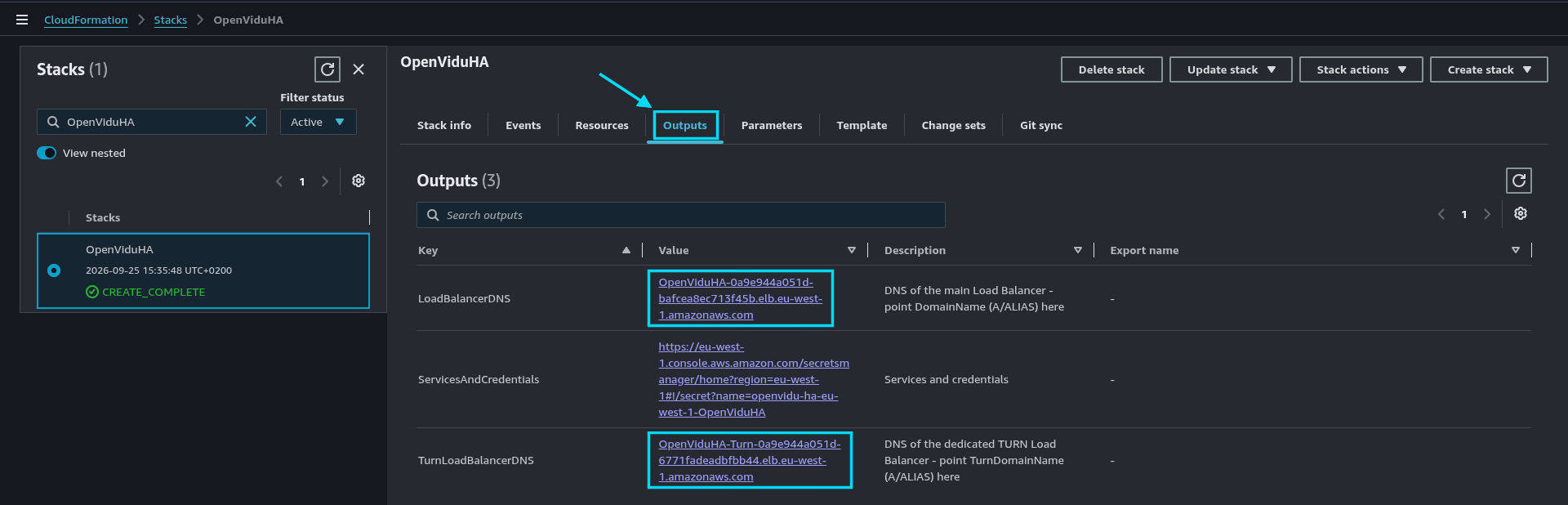This screenshot has width=1568, height=505.
Task: Click page number 1 in Stacks pagination
Action: [x=302, y=181]
